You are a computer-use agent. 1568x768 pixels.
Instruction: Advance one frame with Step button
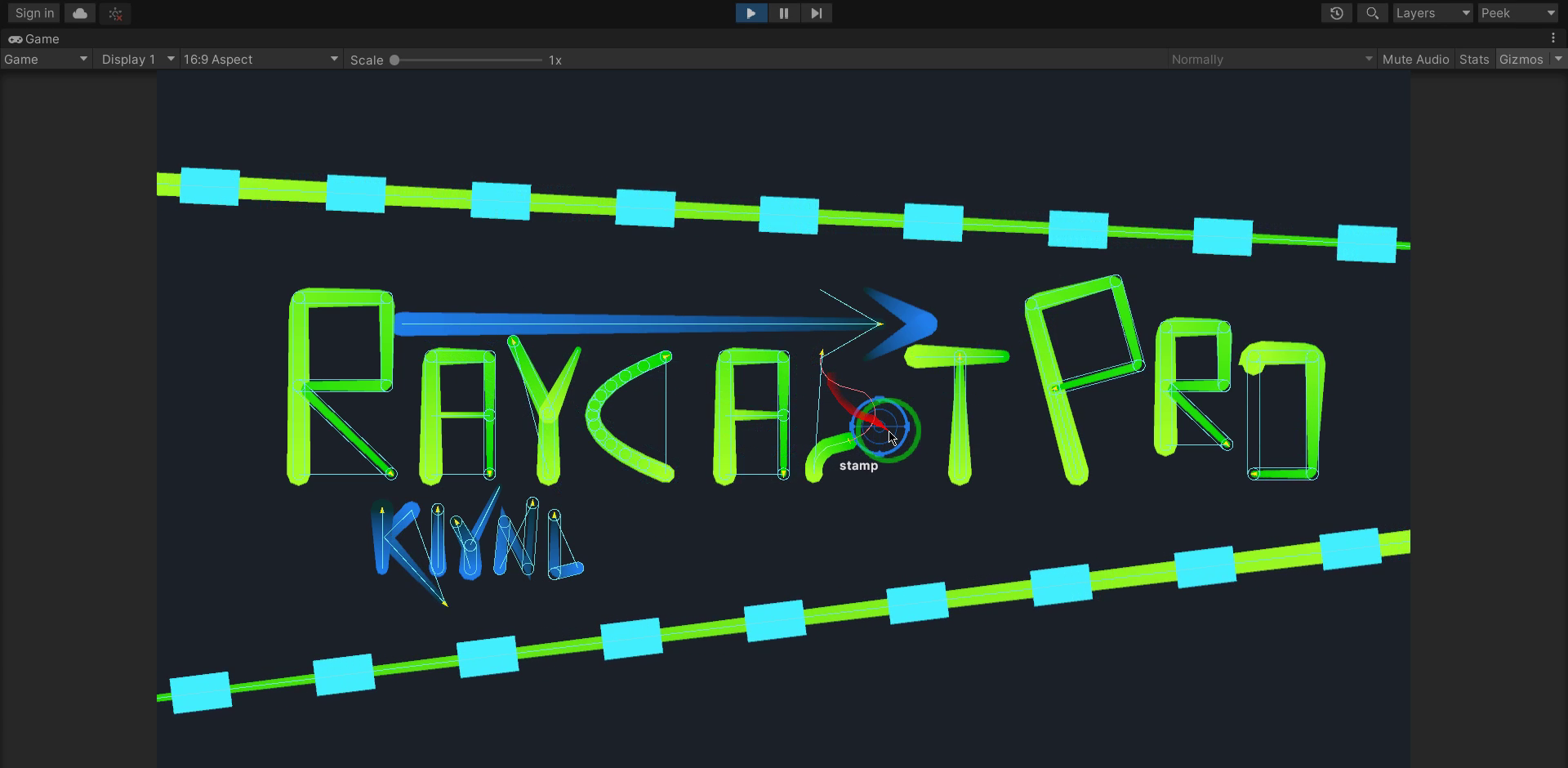point(816,13)
